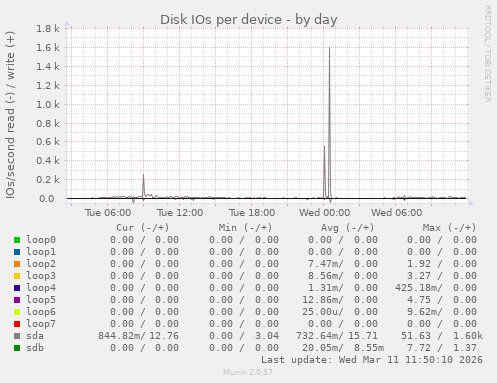Click the '1.0 k' y-axis label
Image resolution: width=497 pixels, height=383 pixels.
pos(48,105)
